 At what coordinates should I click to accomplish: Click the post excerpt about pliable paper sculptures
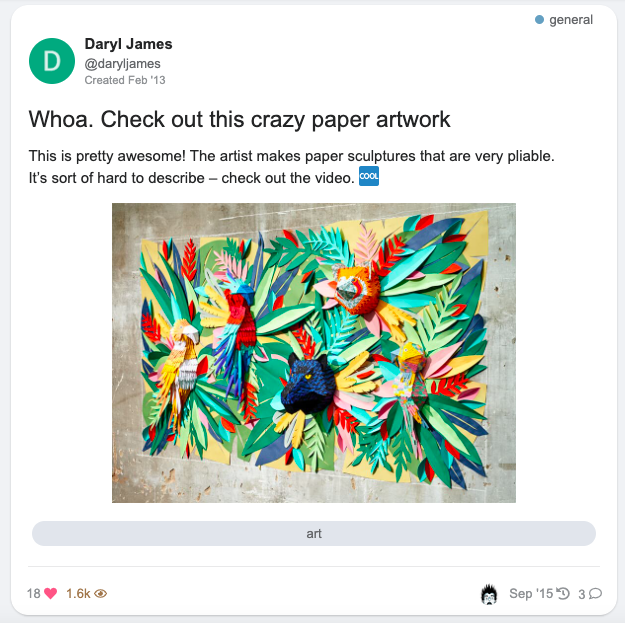[291, 167]
